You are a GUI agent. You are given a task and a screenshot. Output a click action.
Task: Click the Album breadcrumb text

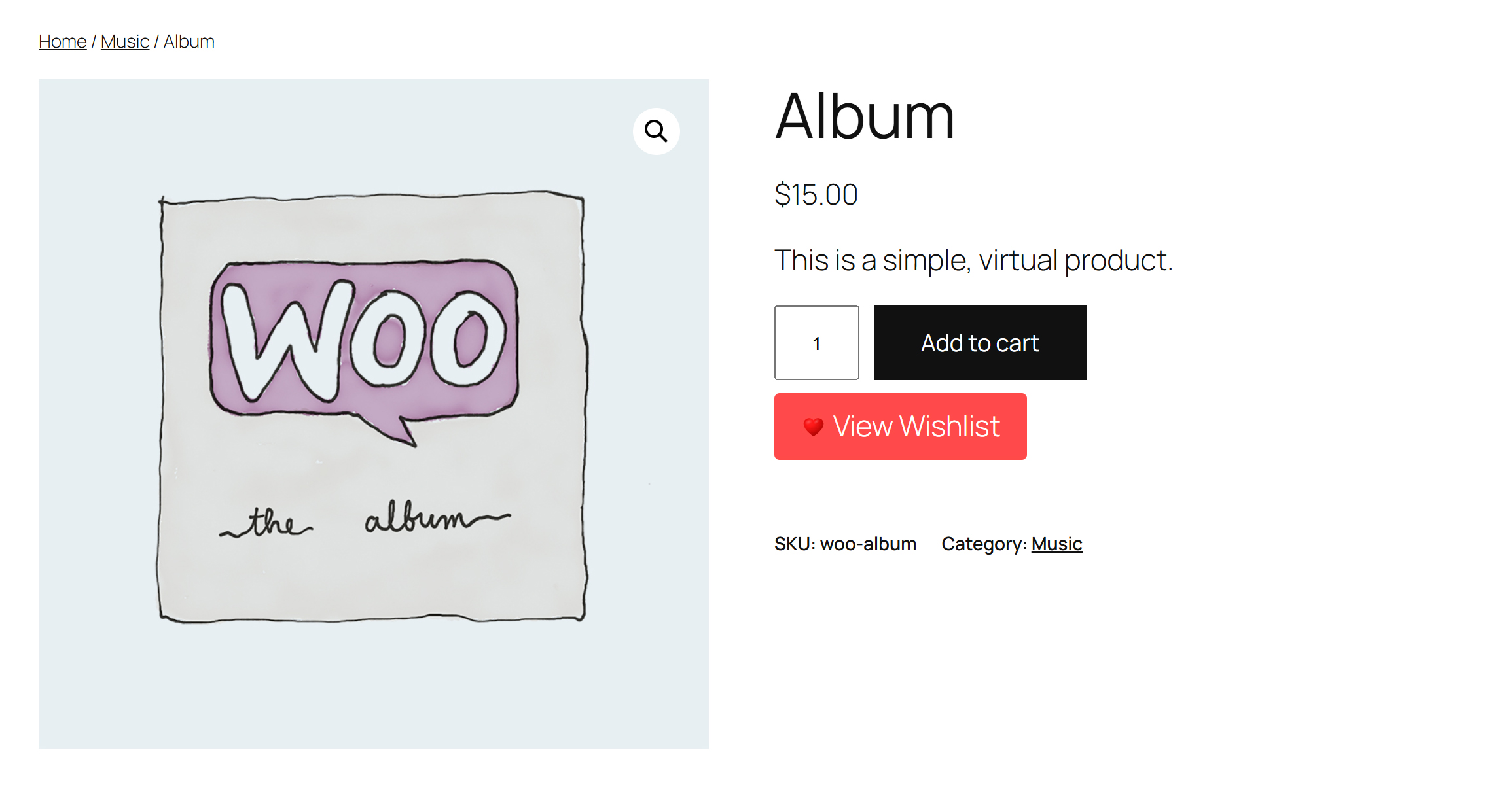(x=189, y=42)
